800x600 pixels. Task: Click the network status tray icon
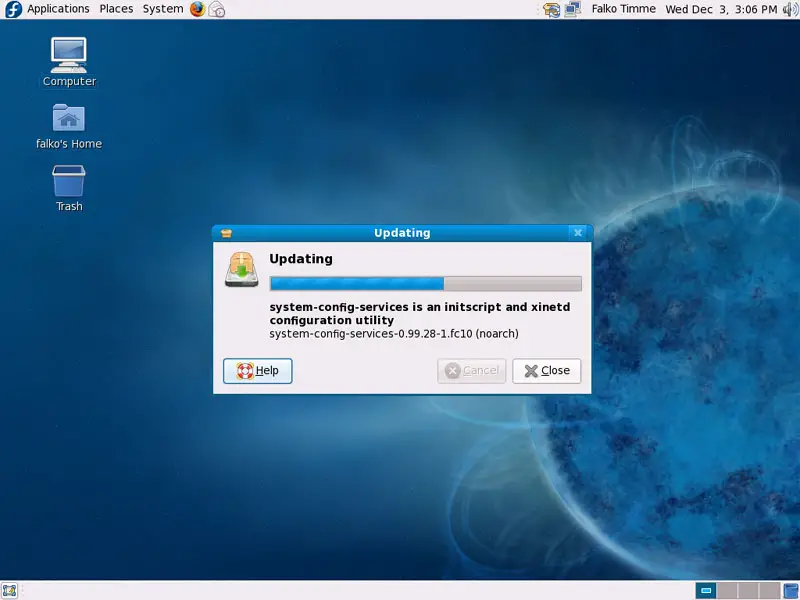[x=572, y=9]
